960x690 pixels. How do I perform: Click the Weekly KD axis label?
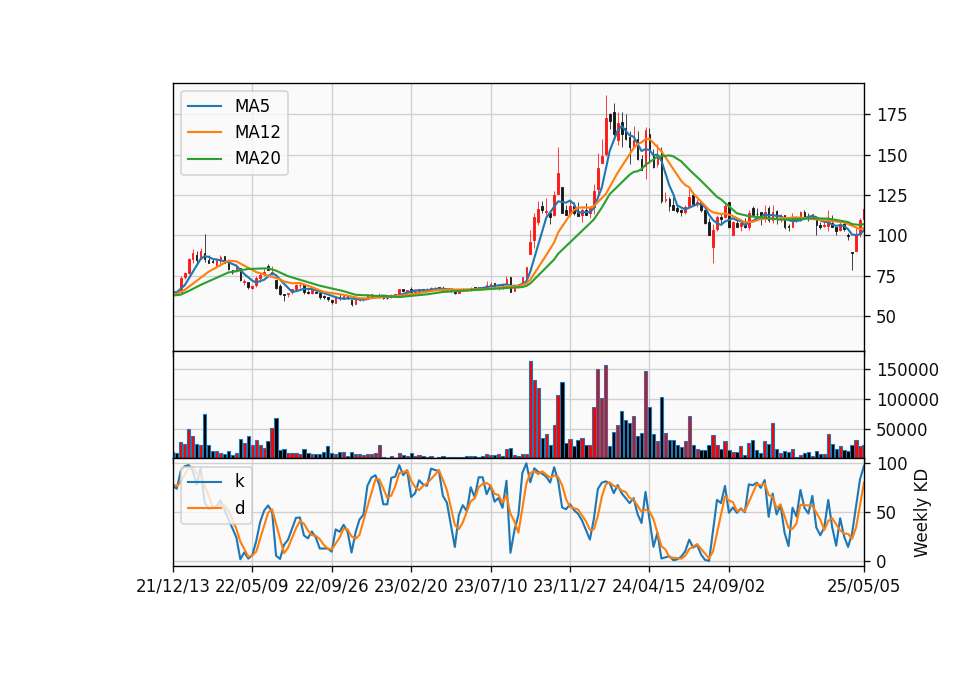pos(921,514)
